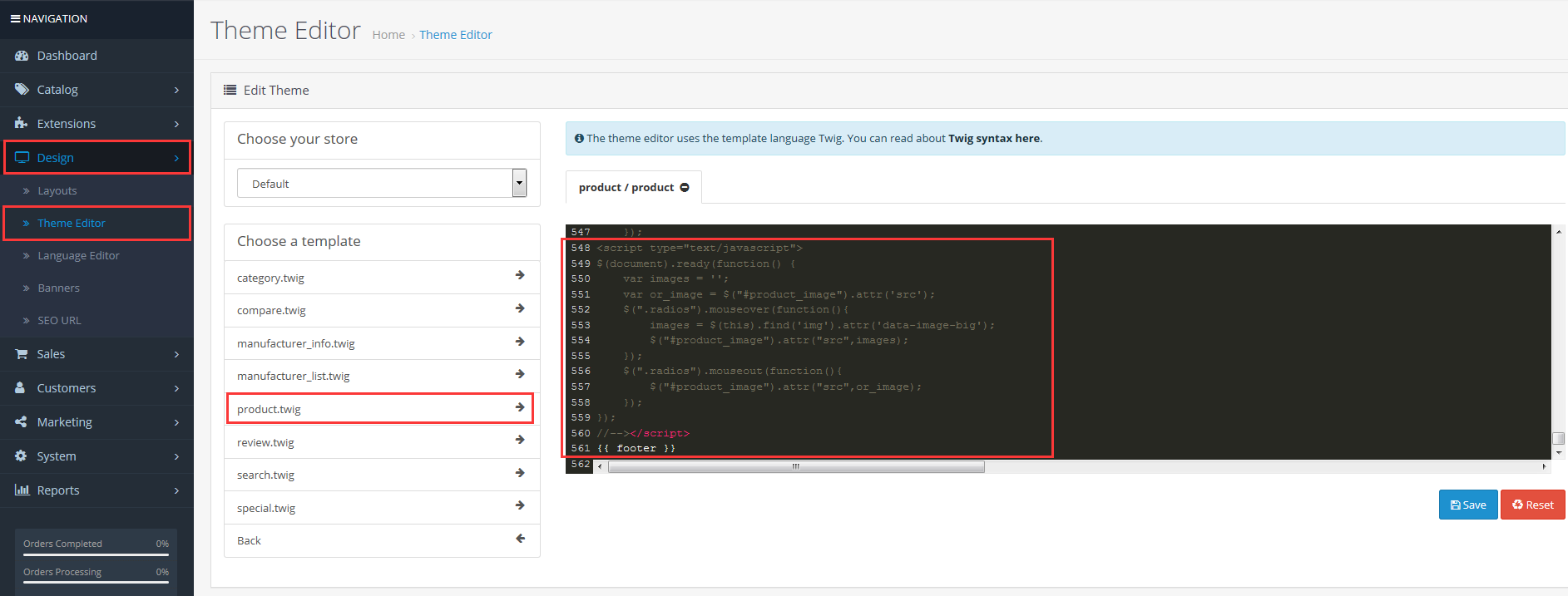
Task: Open the Twig syntax here link
Action: coord(995,138)
